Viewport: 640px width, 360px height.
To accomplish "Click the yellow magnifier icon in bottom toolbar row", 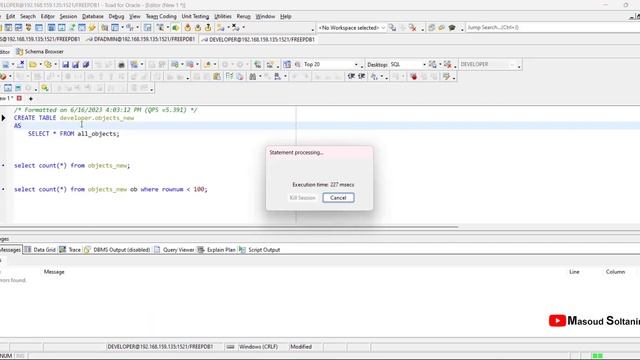I will coord(44,88).
